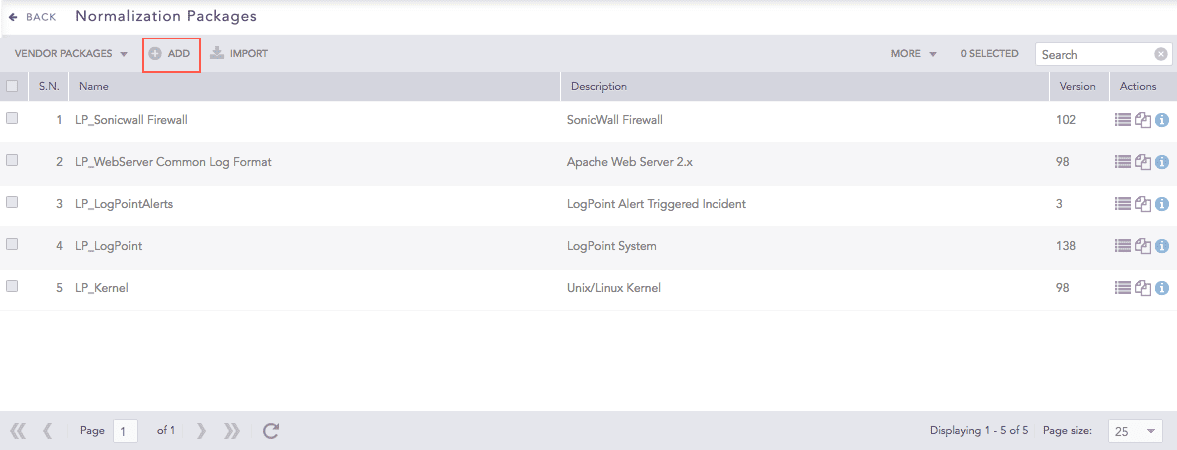Open the Vendor Packages dropdown

point(71,54)
